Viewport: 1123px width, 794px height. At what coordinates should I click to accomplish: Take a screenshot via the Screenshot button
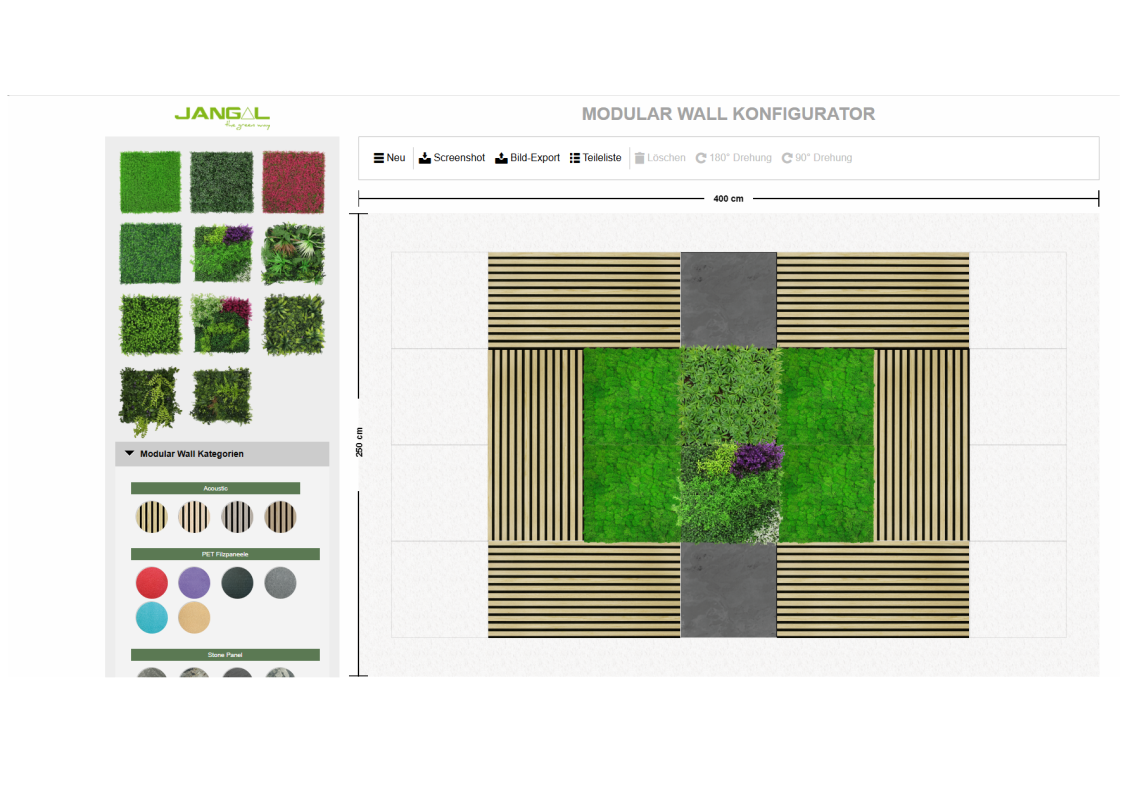[x=452, y=158]
